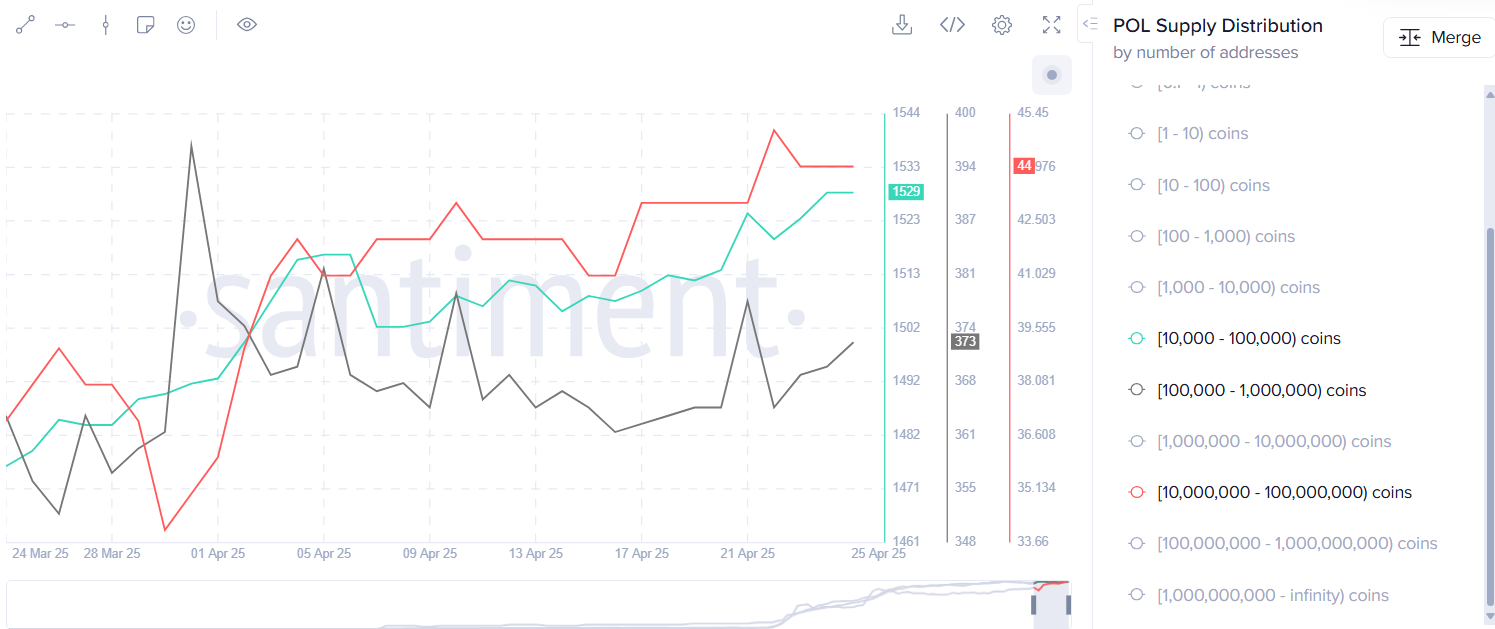Add a sticky note to chart
Screen dimensions: 1495x629
coord(145,25)
